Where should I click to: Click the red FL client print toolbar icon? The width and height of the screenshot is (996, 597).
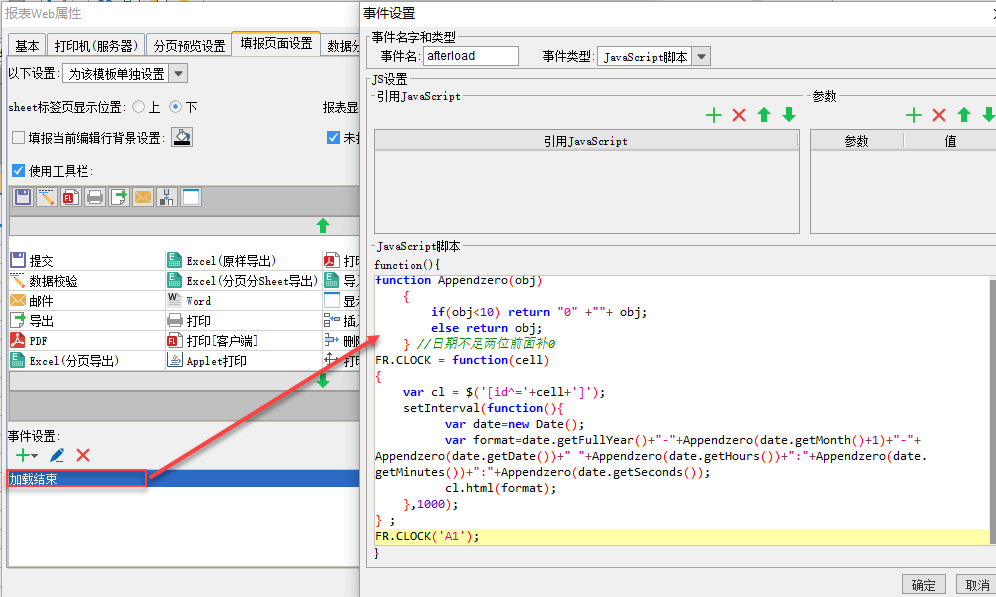pyautogui.click(x=71, y=197)
